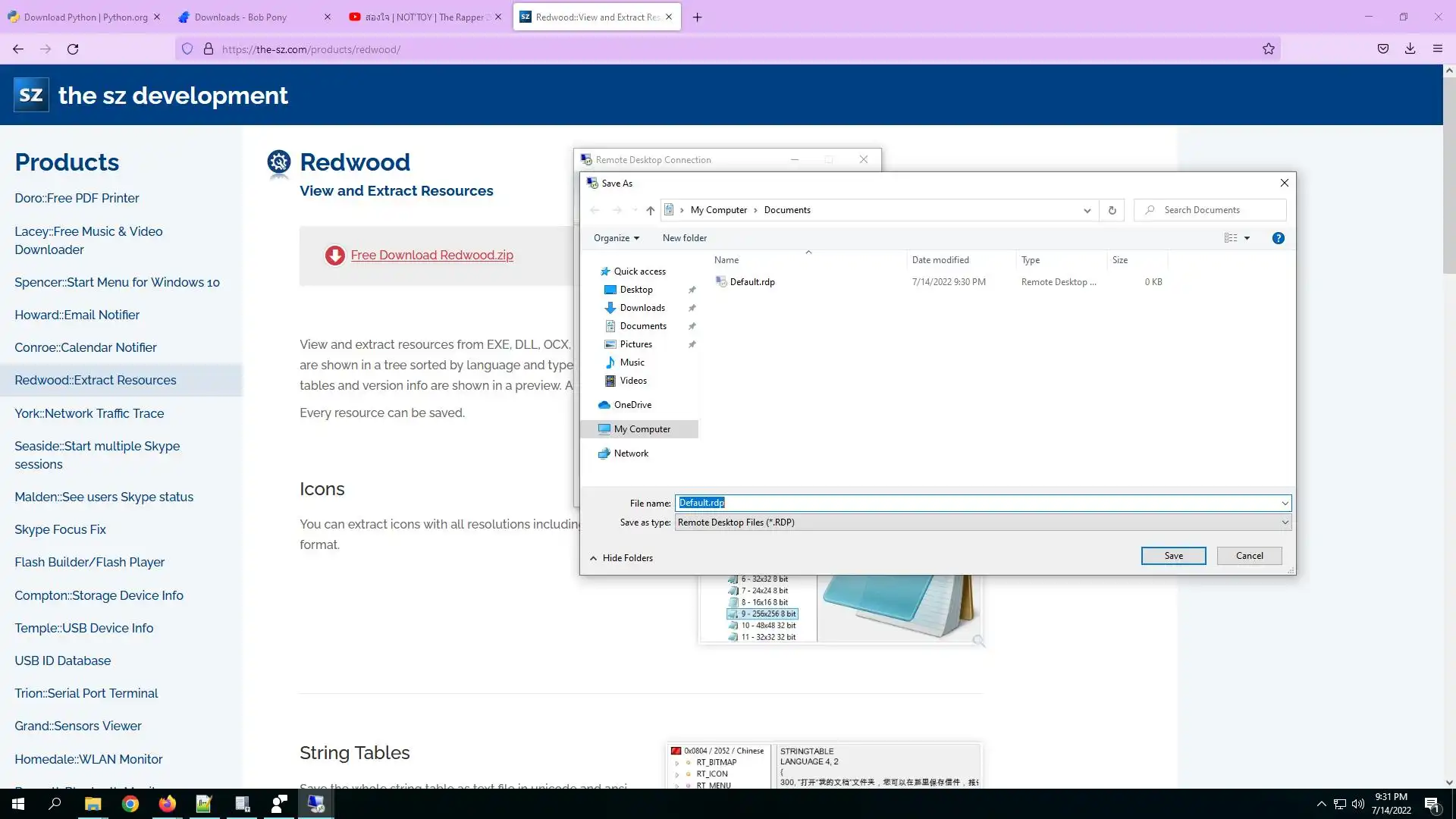Click the refresh icon in Save As dialog
This screenshot has width=1456, height=819.
pos(1112,210)
